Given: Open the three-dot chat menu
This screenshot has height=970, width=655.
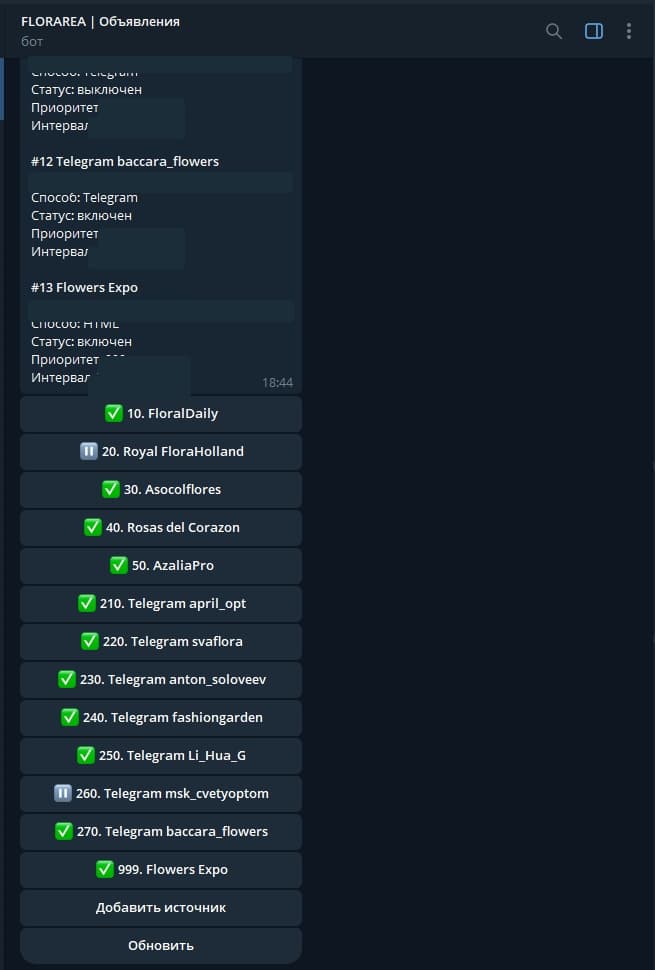Looking at the screenshot, I should [x=628, y=31].
